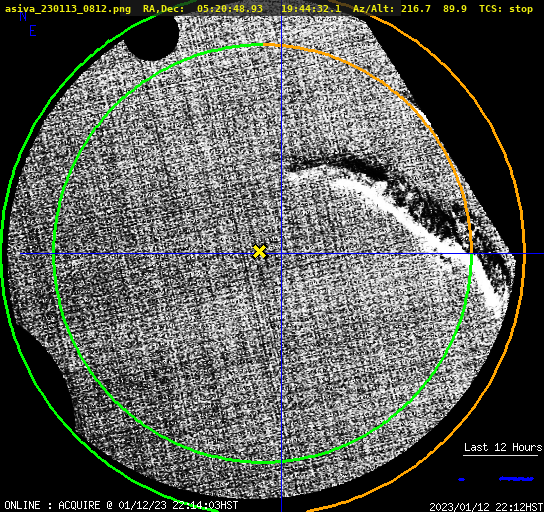Click the RA,Dec label in header
This screenshot has width=544, height=512.
(164, 9)
